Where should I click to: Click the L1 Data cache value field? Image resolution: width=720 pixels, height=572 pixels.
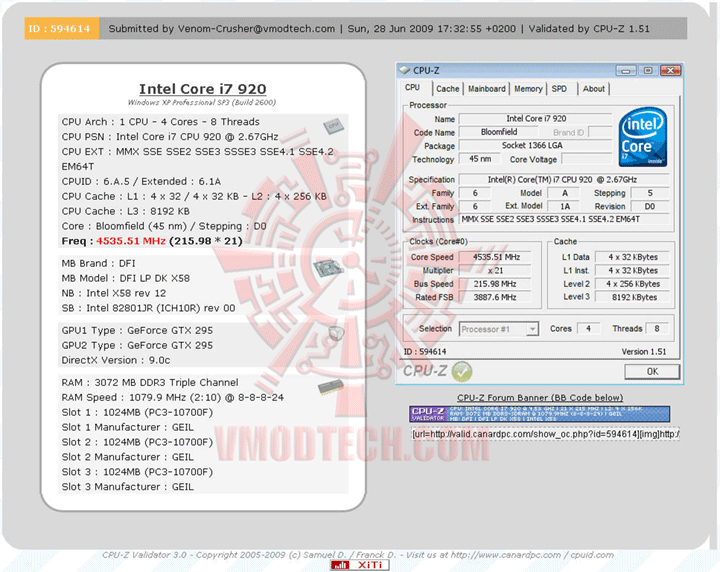tap(633, 257)
